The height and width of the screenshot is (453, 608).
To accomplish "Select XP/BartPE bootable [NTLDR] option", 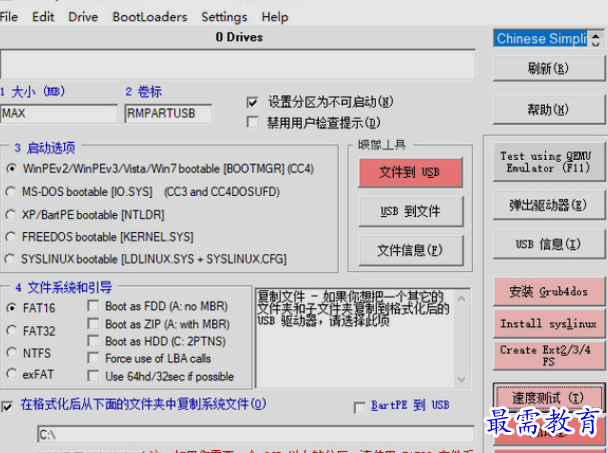I will [x=11, y=214].
